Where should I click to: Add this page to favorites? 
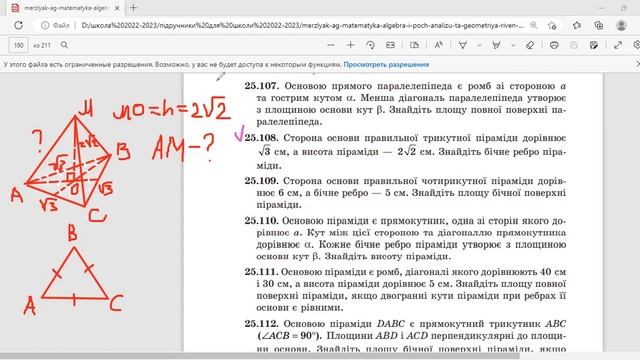pos(552,25)
